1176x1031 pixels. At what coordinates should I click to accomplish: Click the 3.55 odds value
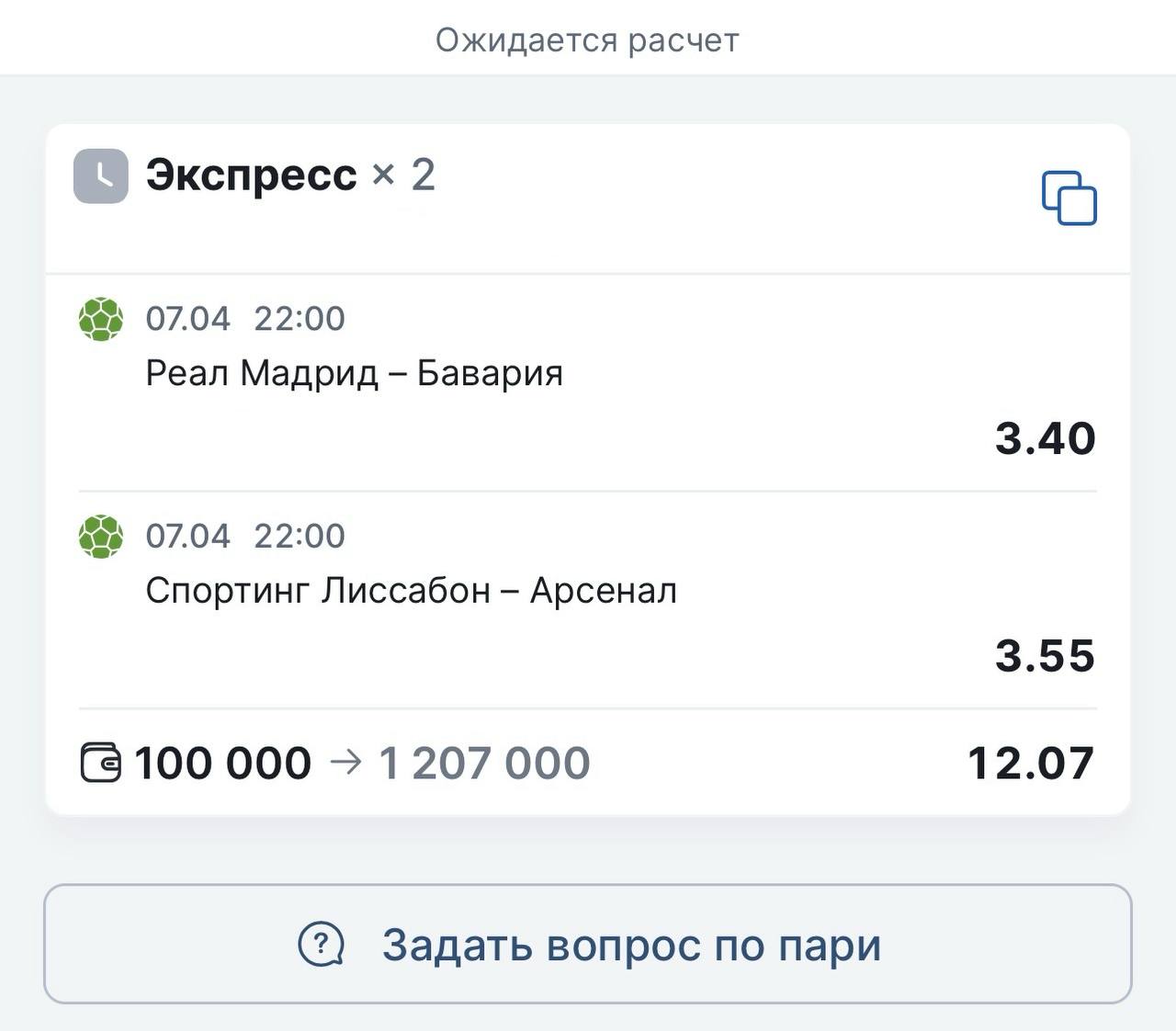1046,655
